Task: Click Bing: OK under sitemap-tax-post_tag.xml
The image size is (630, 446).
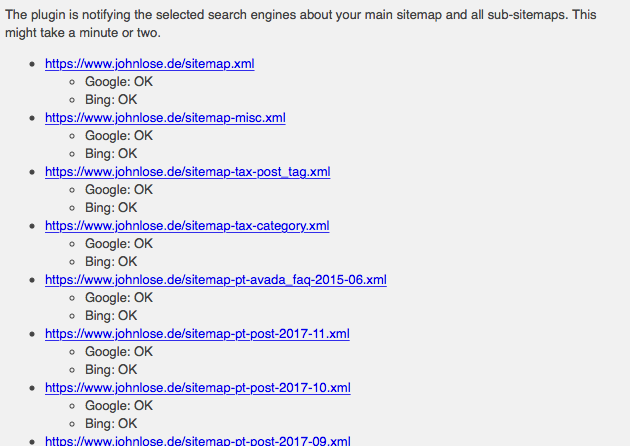Action: click(x=111, y=208)
